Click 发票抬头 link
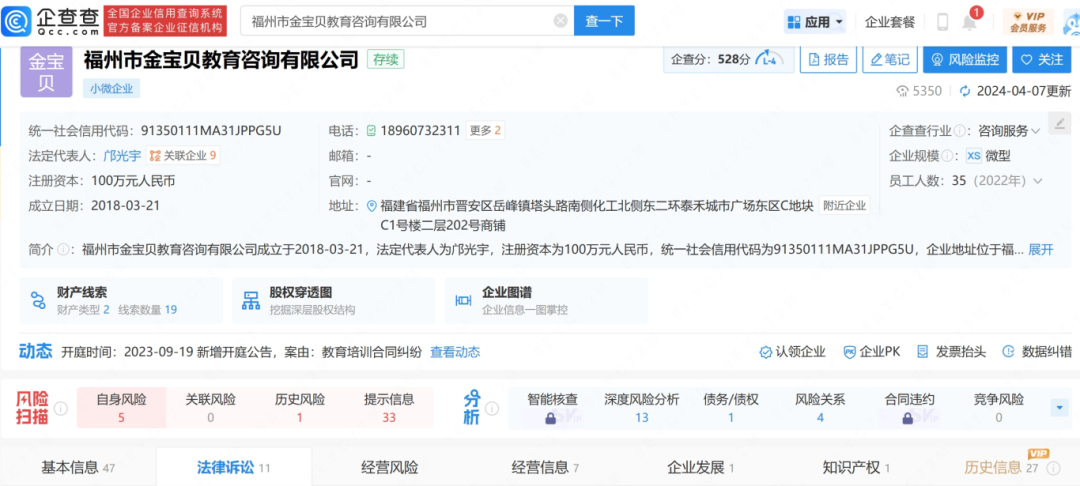Screen dimensions: 1080x486 tap(951, 352)
